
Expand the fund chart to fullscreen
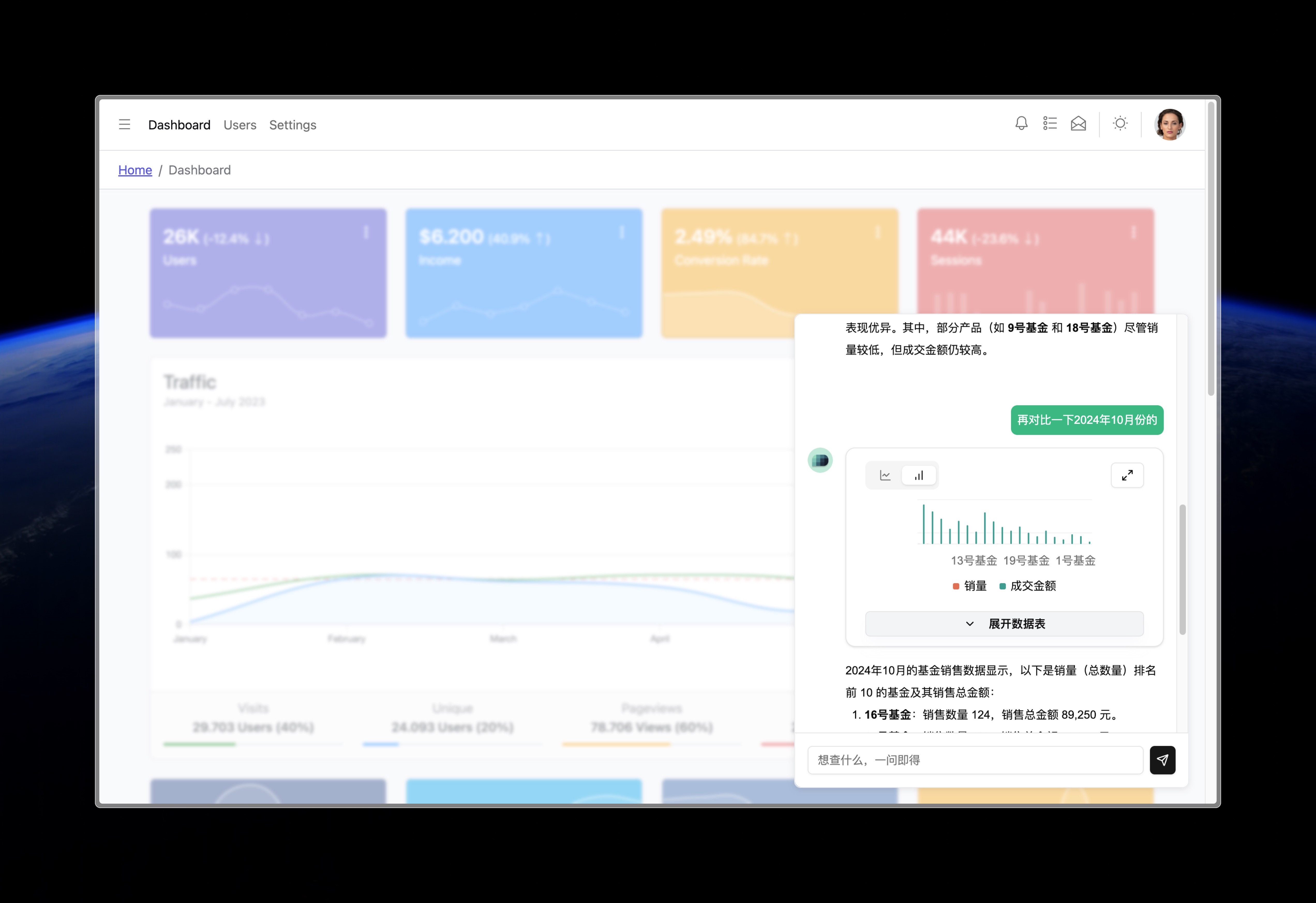(x=1127, y=475)
